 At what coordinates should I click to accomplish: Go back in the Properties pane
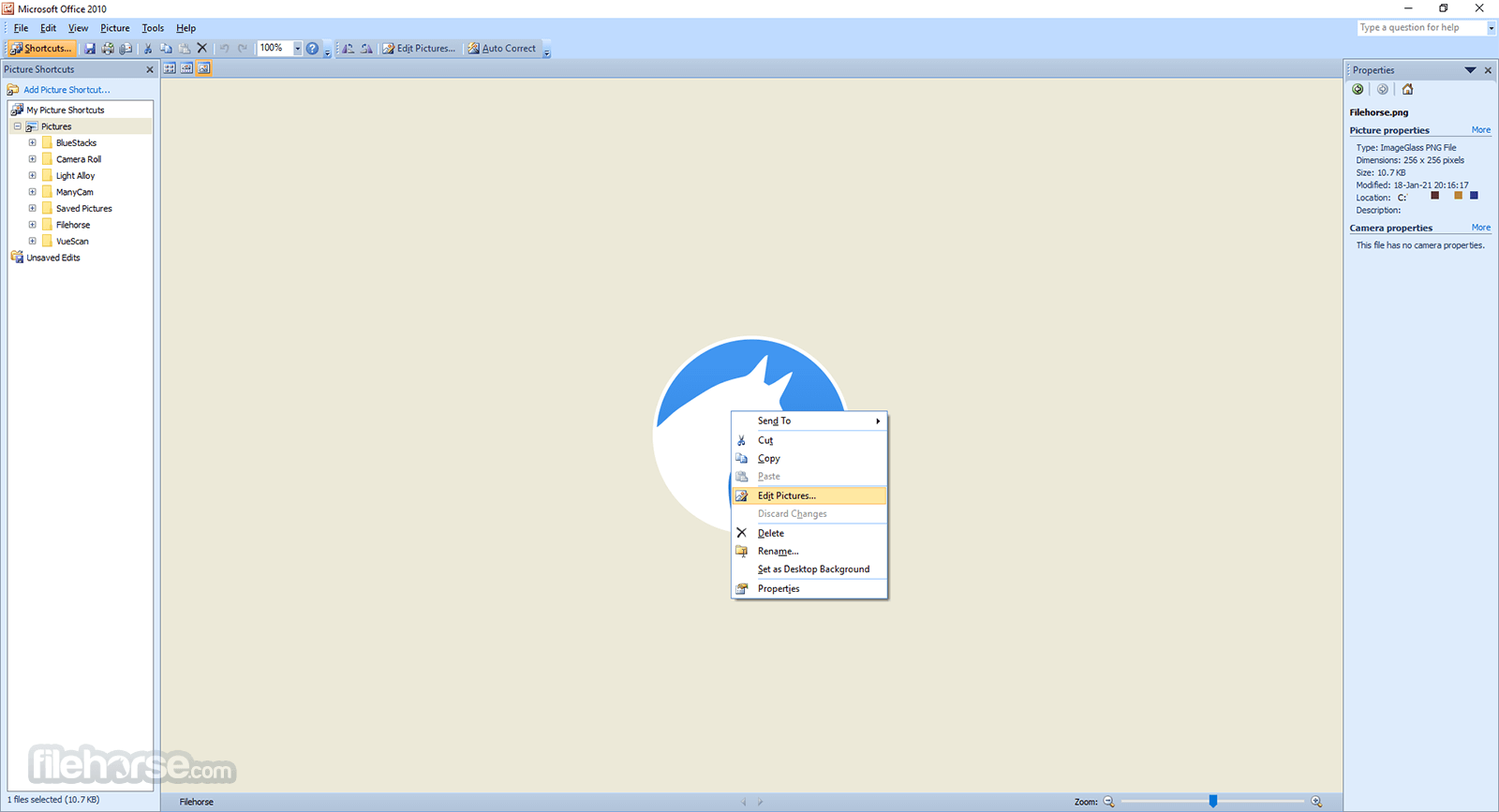tap(1358, 89)
